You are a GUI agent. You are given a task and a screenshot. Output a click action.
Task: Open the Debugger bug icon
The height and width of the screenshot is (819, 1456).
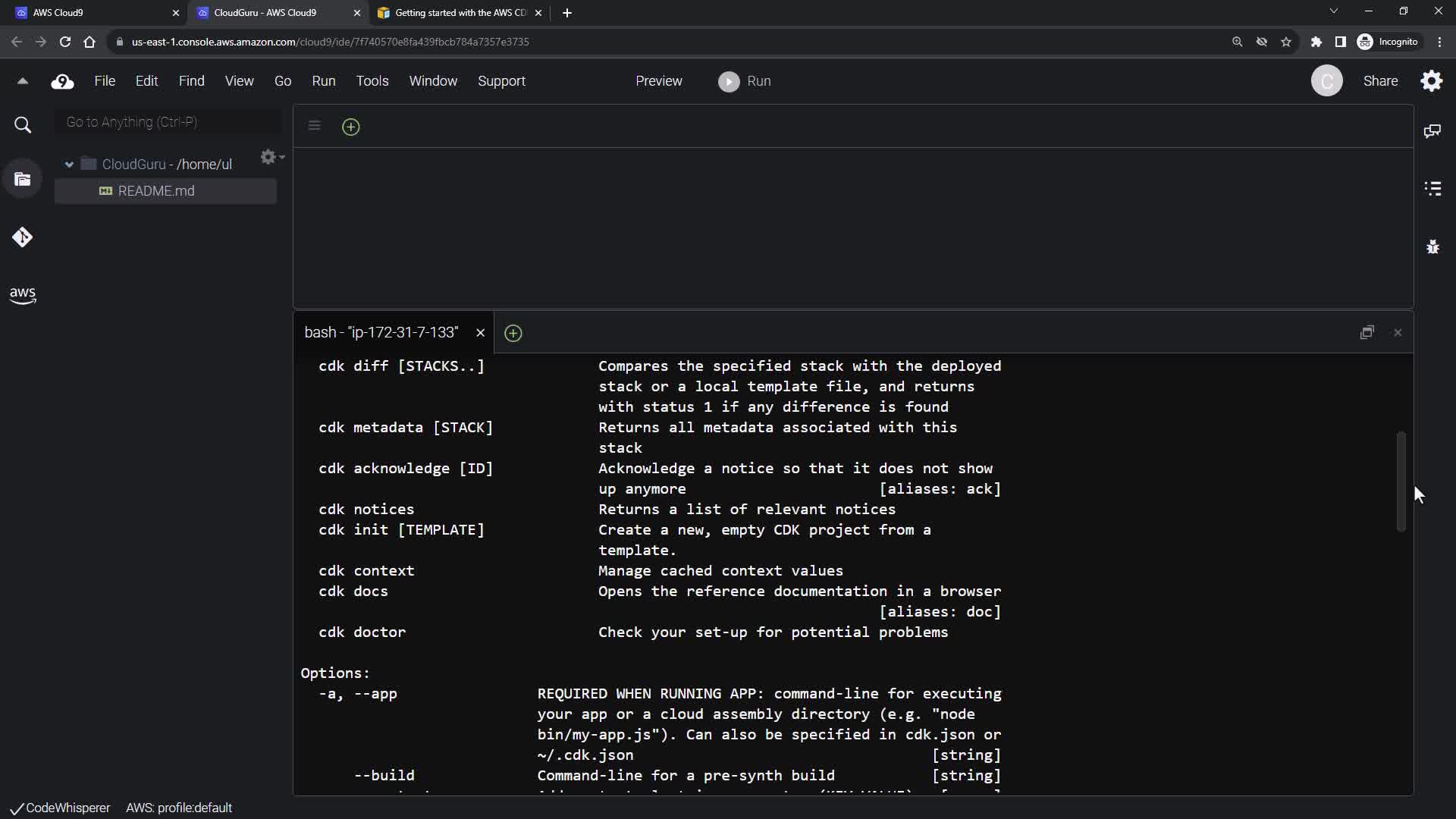1432,246
